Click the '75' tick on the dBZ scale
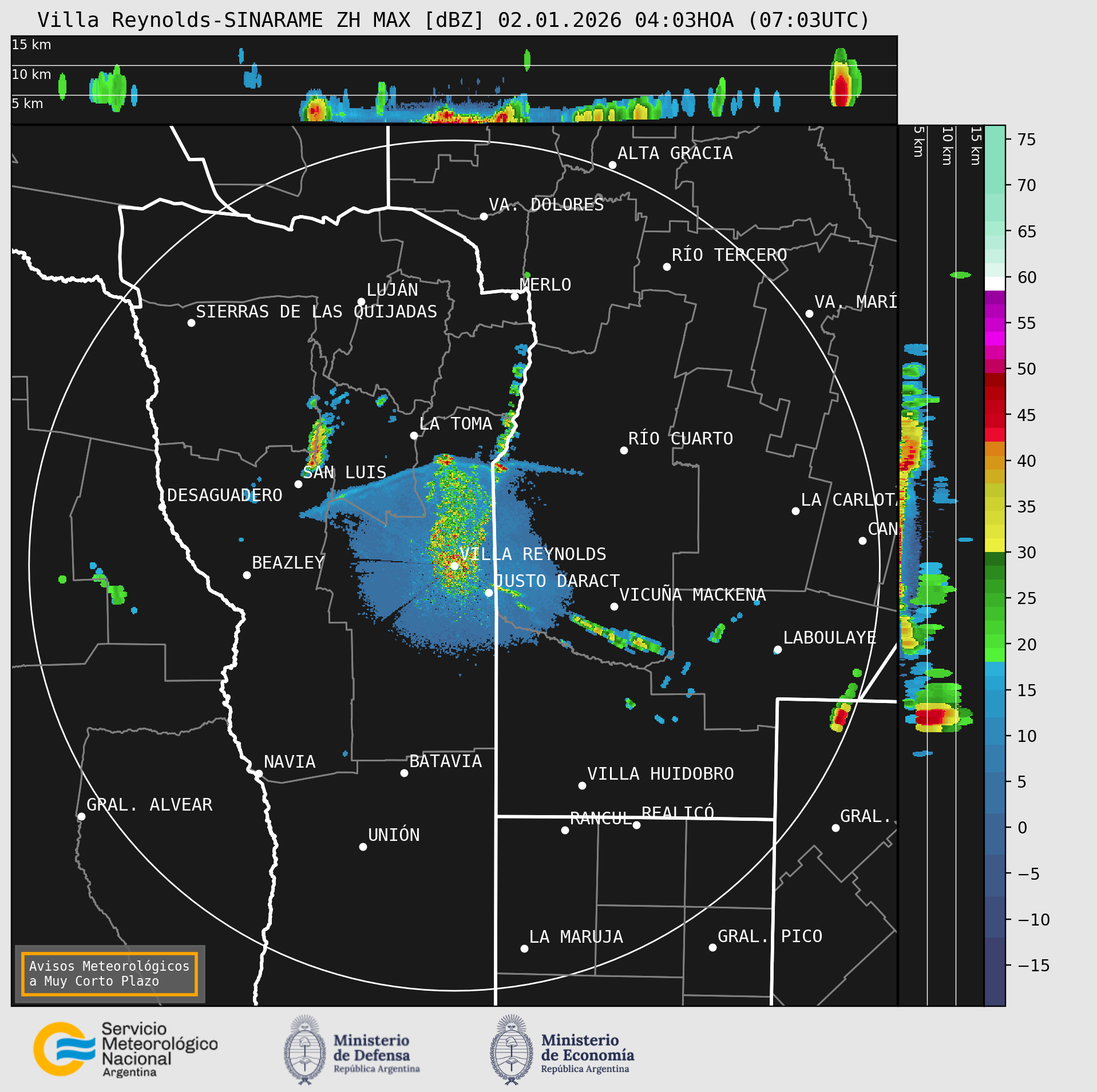The width and height of the screenshot is (1097, 1092). coord(1027,140)
